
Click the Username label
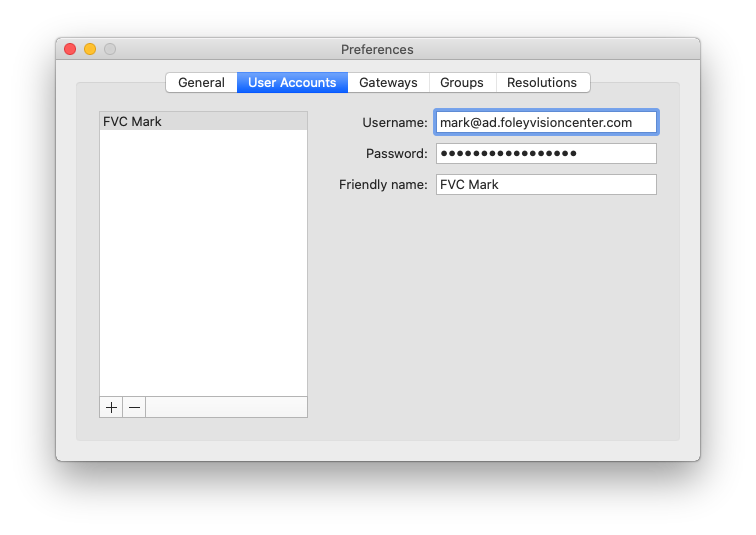point(395,122)
